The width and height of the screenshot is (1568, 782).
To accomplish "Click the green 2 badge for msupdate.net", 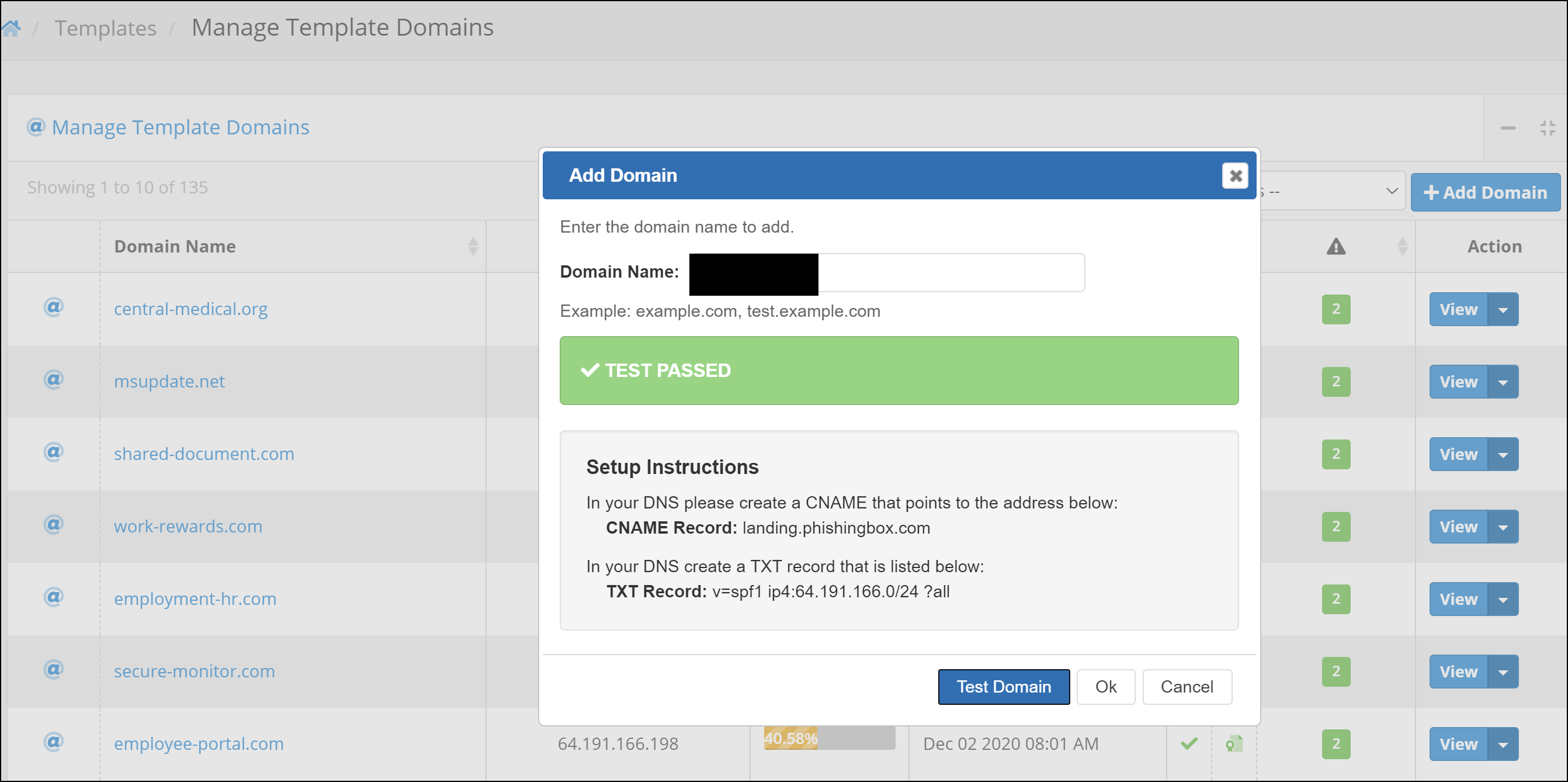I will (1335, 382).
